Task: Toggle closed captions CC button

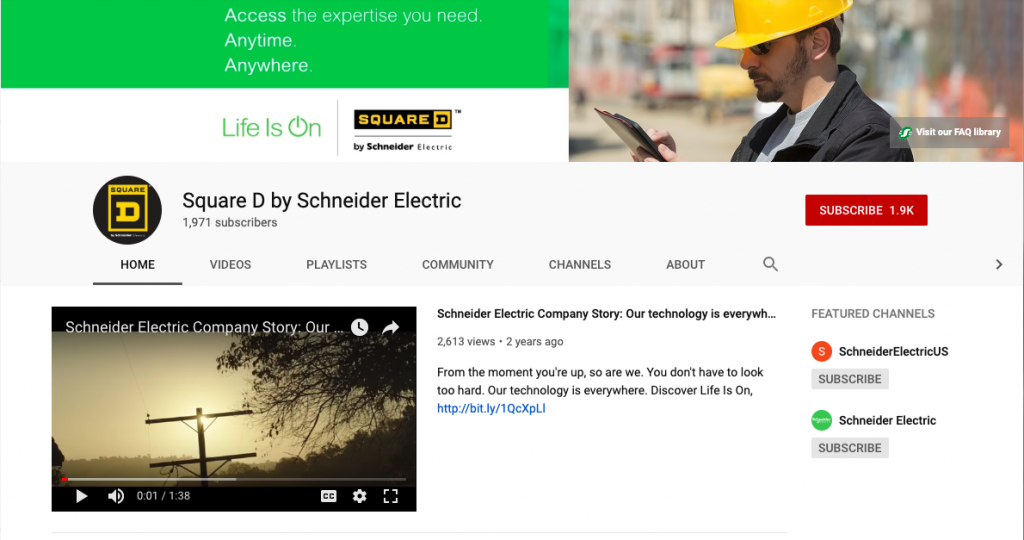Action: tap(328, 496)
